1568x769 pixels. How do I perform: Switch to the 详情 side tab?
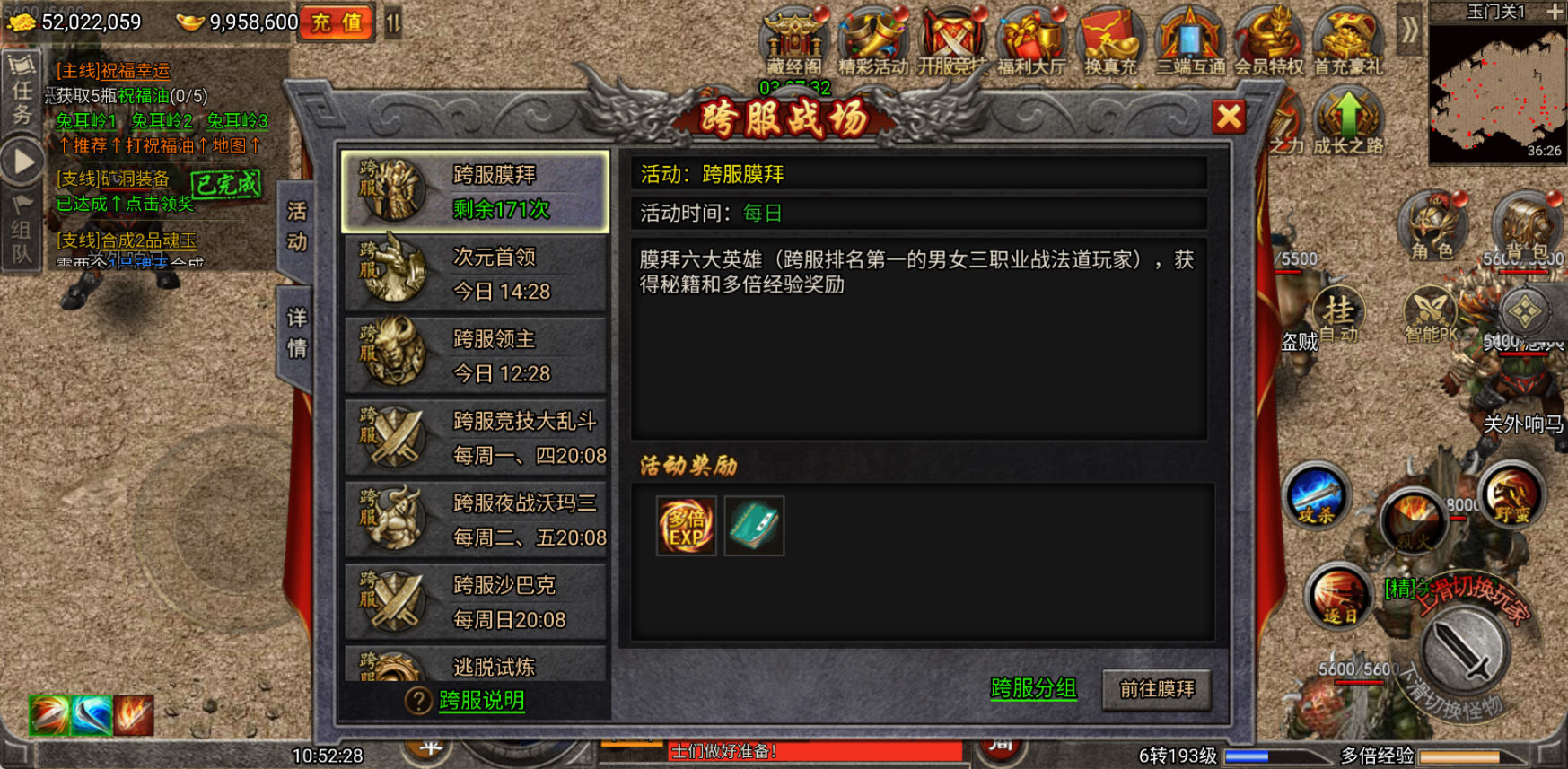(297, 333)
